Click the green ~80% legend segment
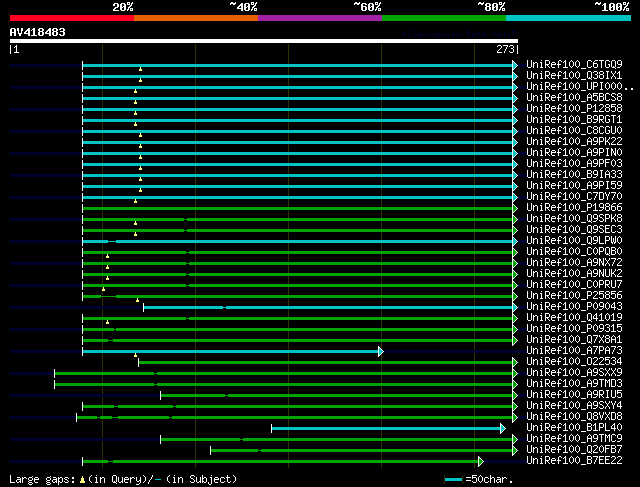 click(x=443, y=18)
